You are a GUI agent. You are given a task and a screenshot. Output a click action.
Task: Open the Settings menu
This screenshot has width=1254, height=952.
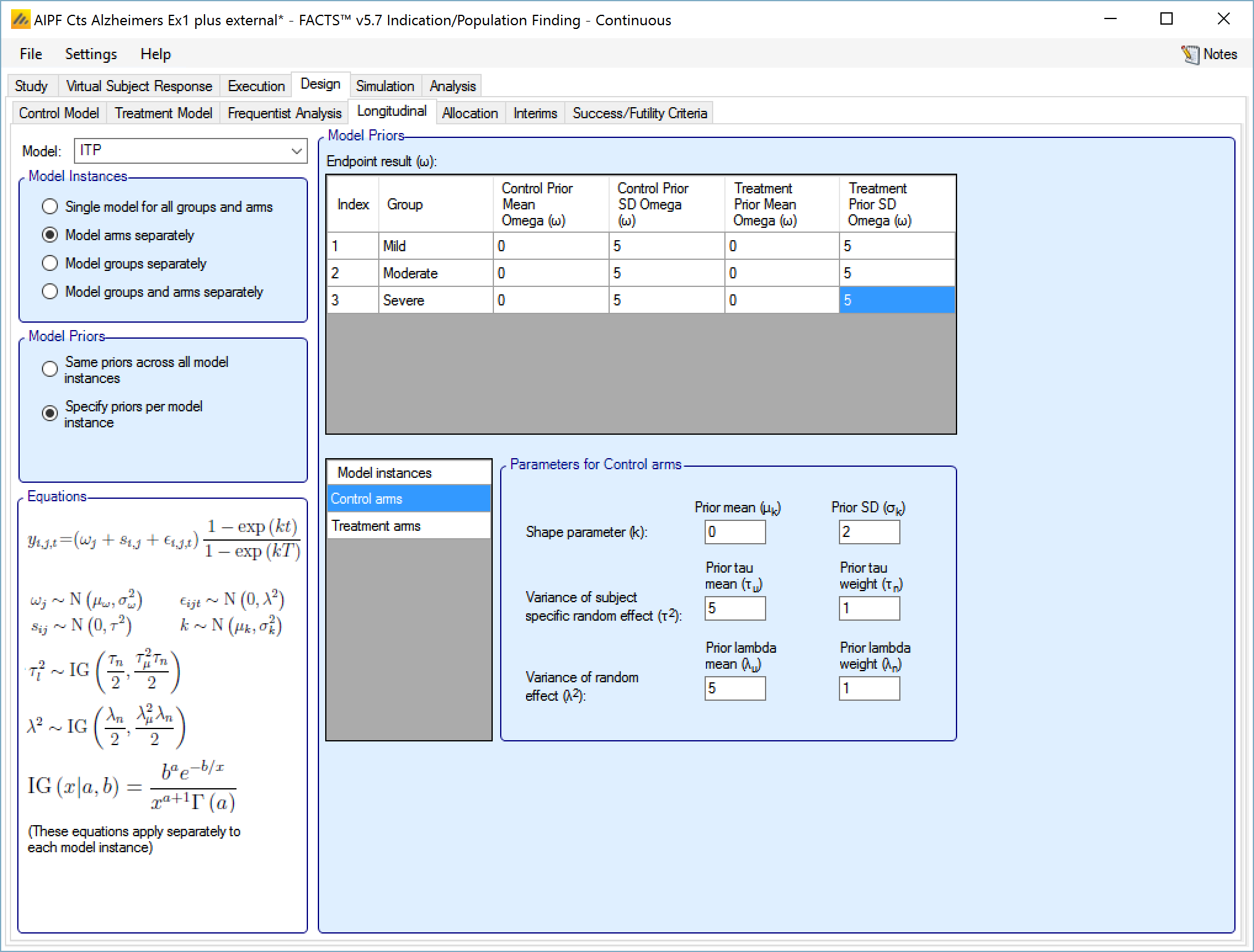pyautogui.click(x=91, y=54)
